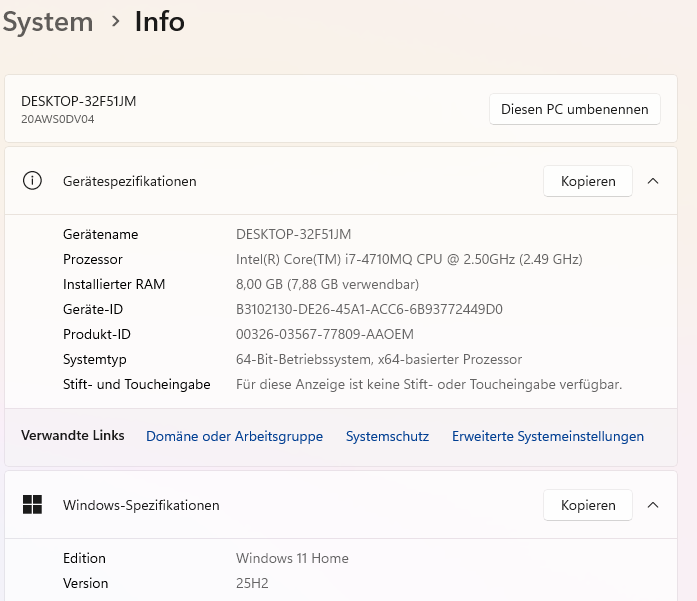Click the Installierter RAM label
The image size is (697, 601).
[x=114, y=284]
